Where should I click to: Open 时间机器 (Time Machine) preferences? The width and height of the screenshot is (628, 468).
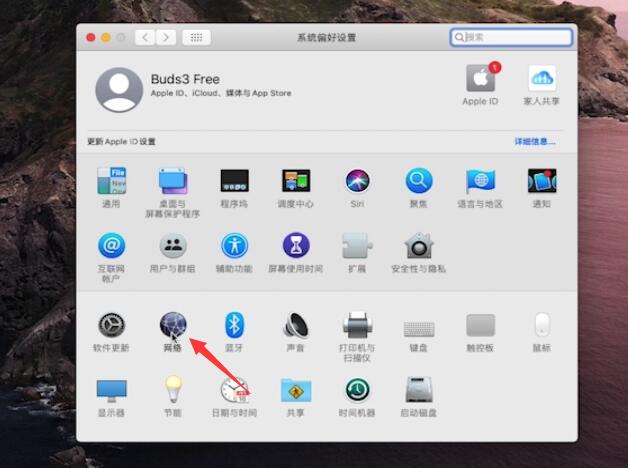coord(357,390)
